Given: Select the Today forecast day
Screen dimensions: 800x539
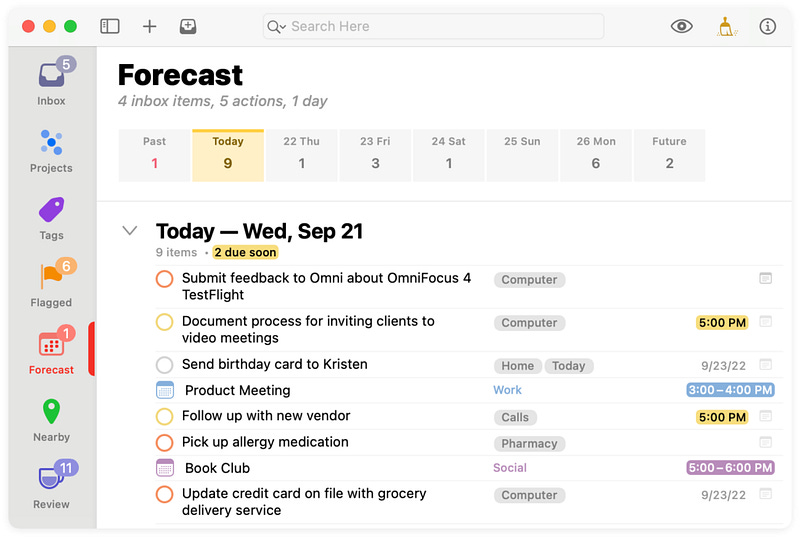Looking at the screenshot, I should pyautogui.click(x=228, y=155).
